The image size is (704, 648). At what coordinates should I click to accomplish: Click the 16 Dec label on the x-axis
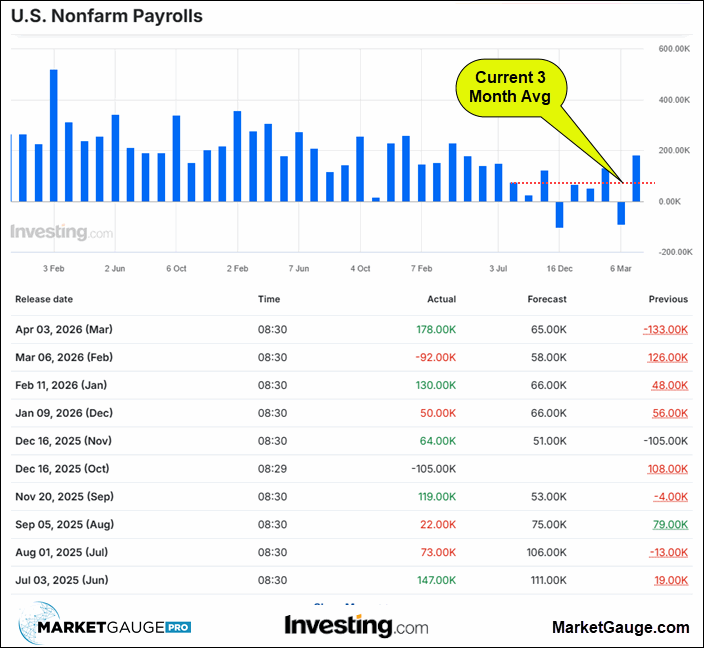[x=559, y=269]
